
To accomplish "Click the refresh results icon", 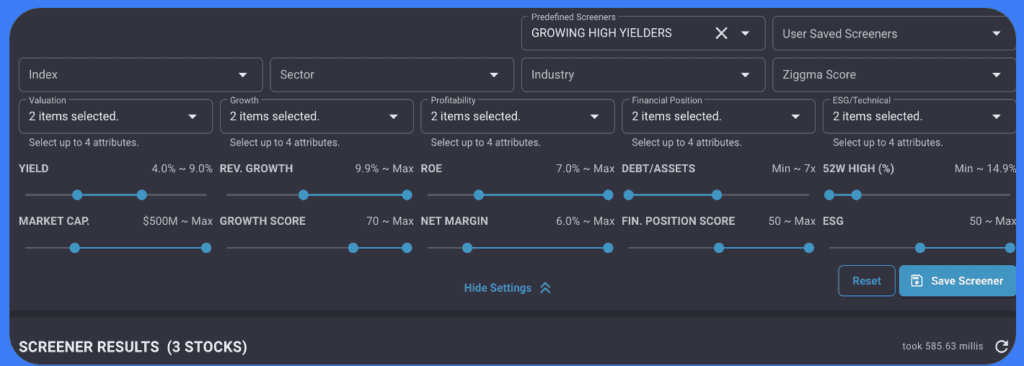I will [x=1001, y=346].
